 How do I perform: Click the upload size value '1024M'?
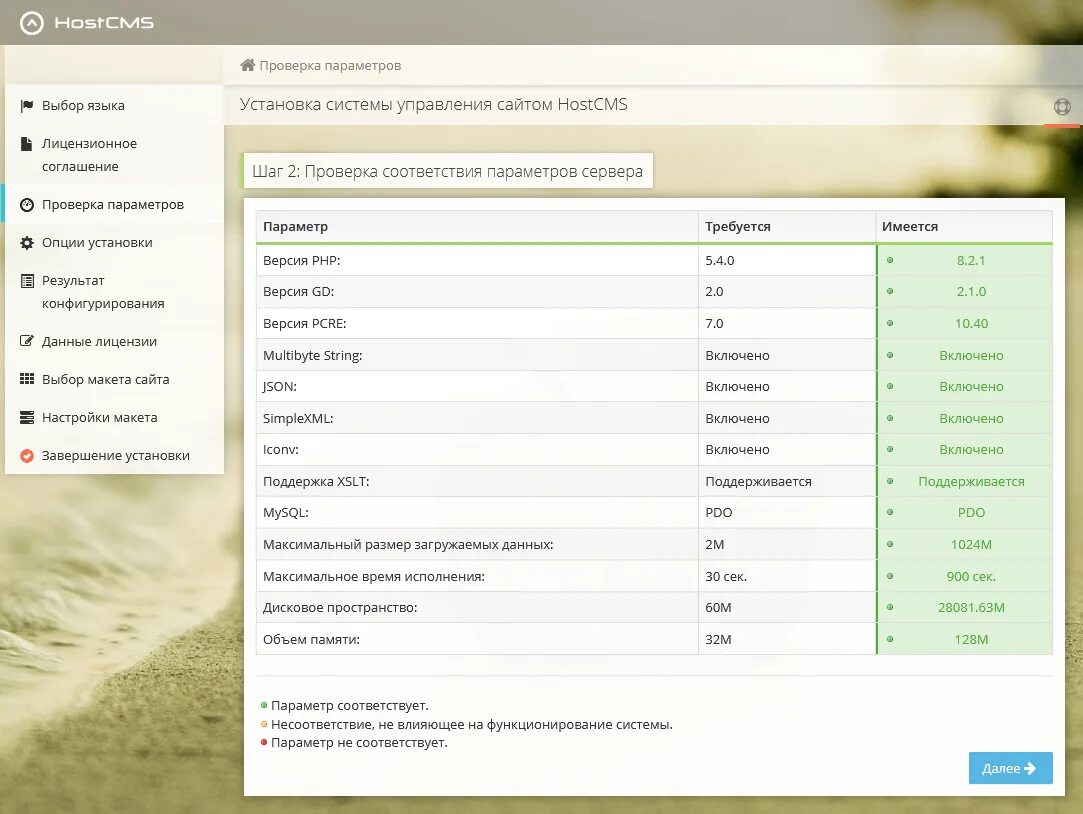pos(971,544)
